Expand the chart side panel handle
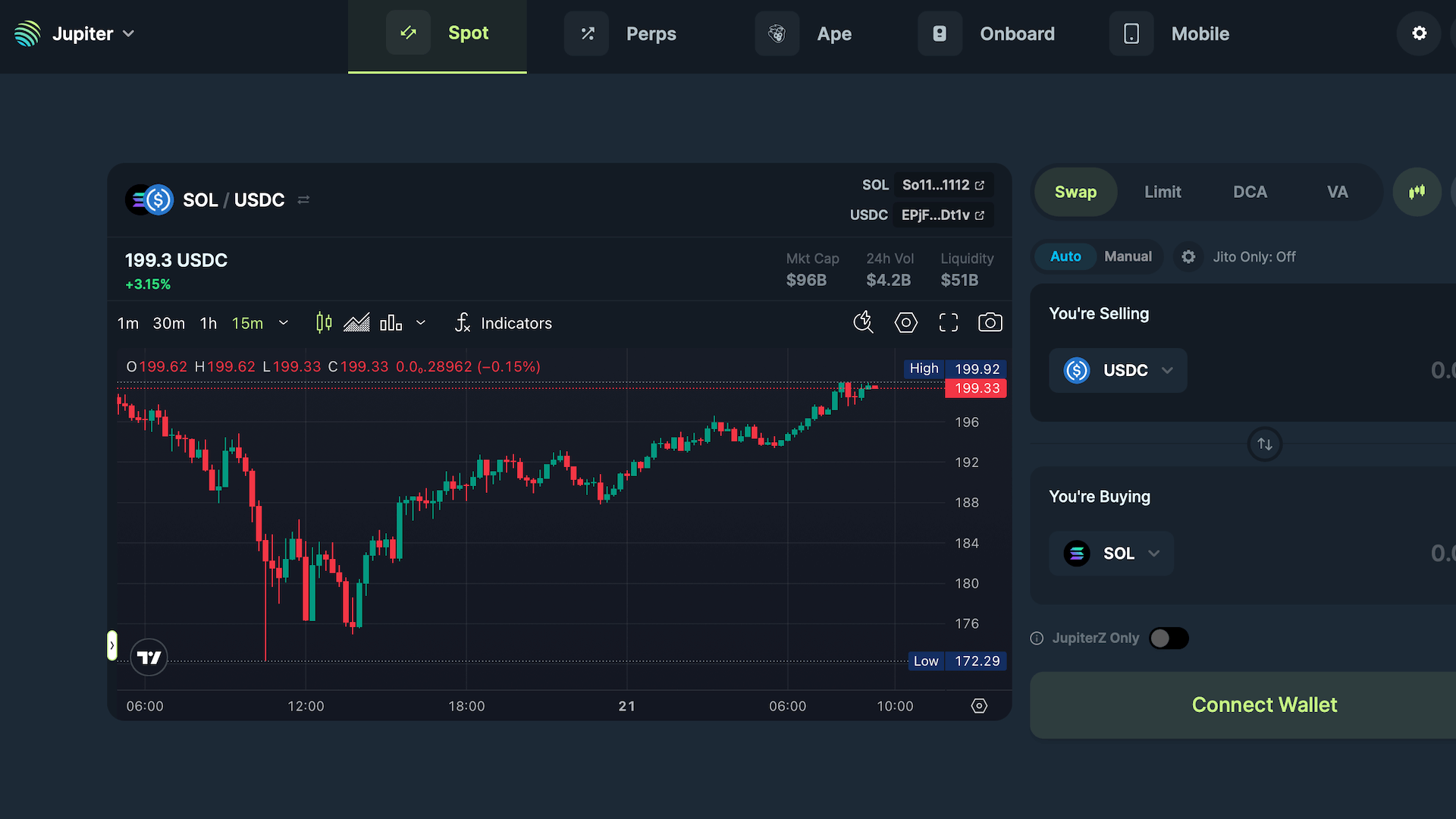 pyautogui.click(x=112, y=645)
